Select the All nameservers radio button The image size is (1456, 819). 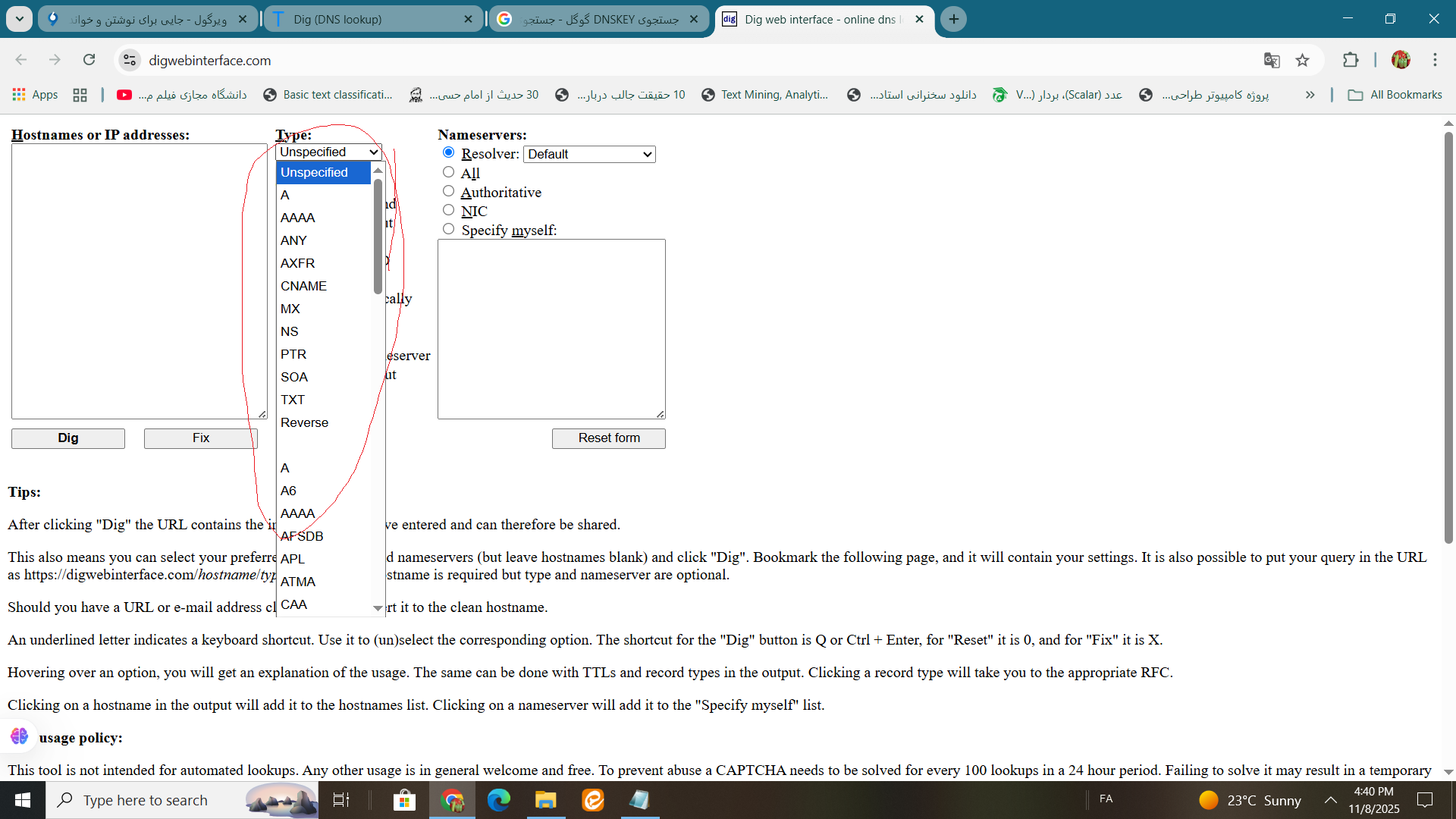pyautogui.click(x=449, y=172)
